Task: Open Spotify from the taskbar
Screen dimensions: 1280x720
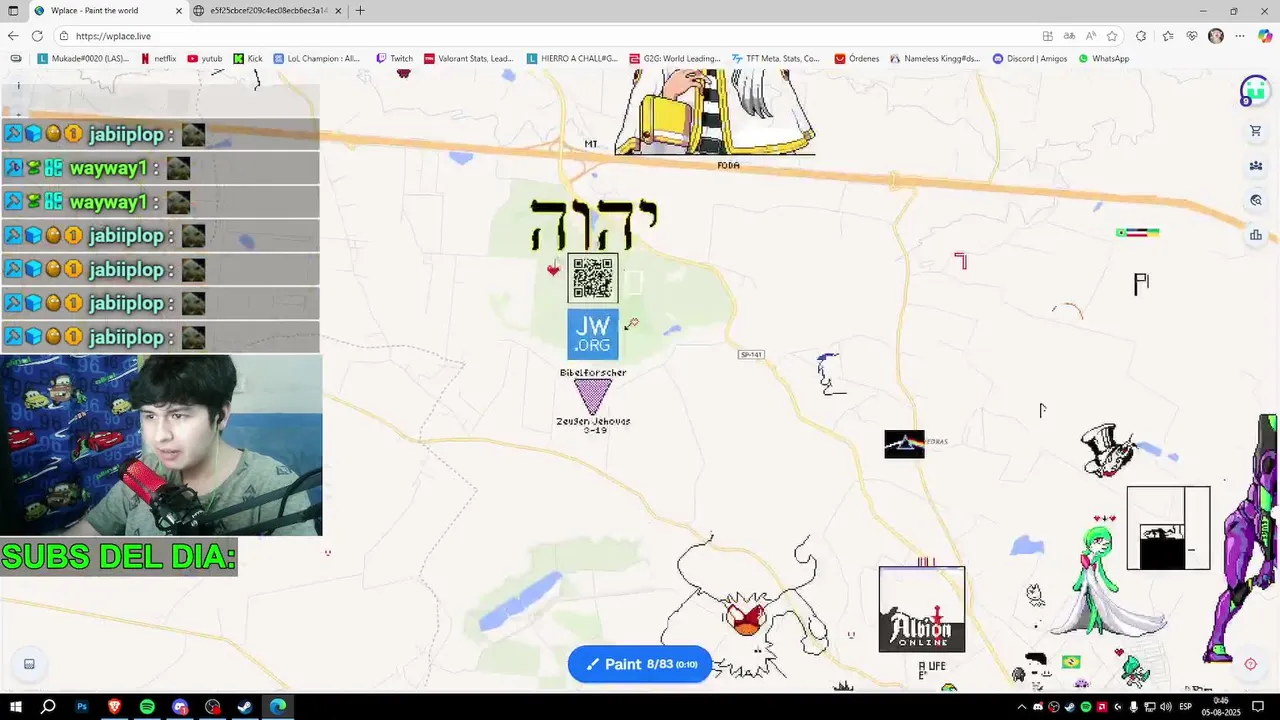Action: 147,707
